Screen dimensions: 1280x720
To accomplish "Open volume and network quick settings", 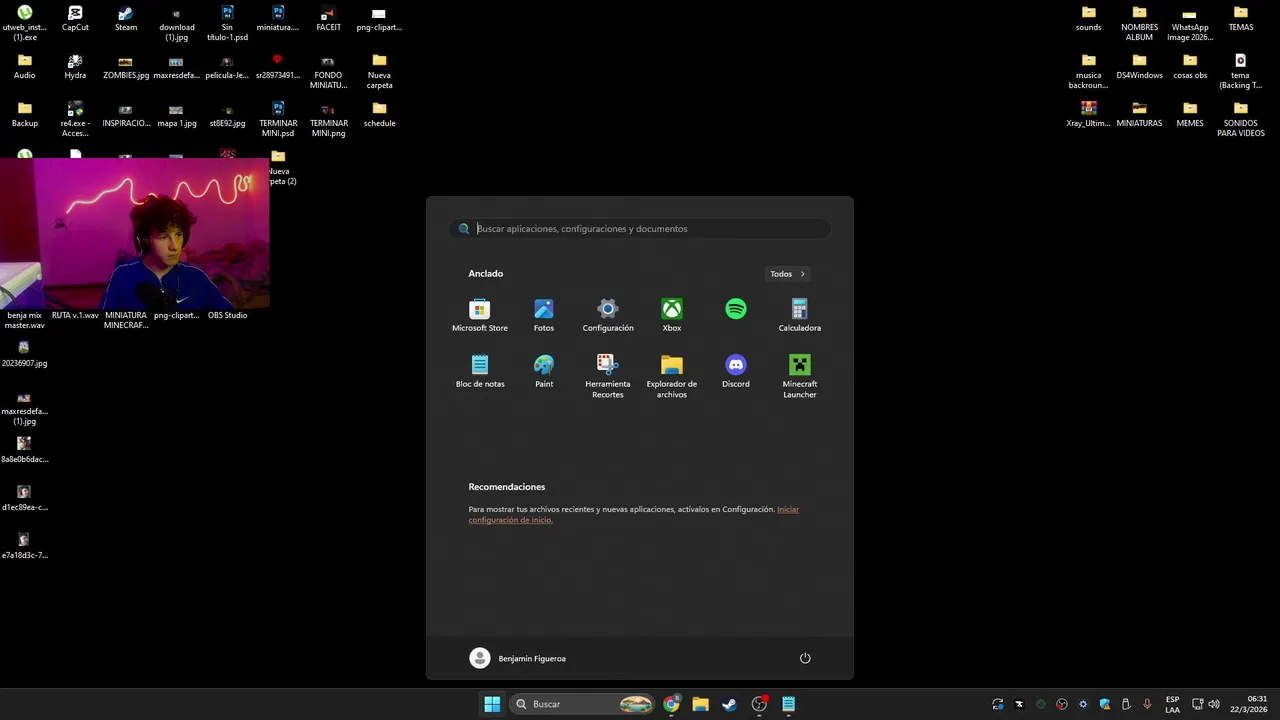I will pyautogui.click(x=1205, y=704).
